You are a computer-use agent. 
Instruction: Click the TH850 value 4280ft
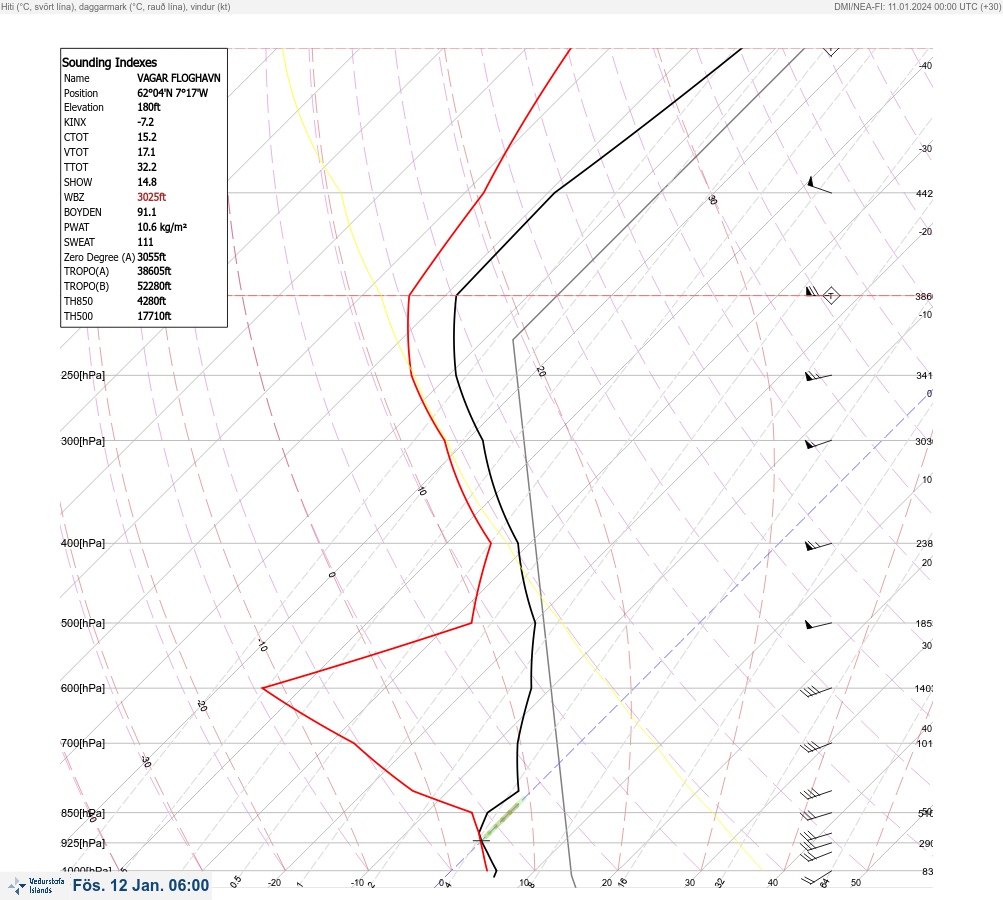[x=152, y=301]
